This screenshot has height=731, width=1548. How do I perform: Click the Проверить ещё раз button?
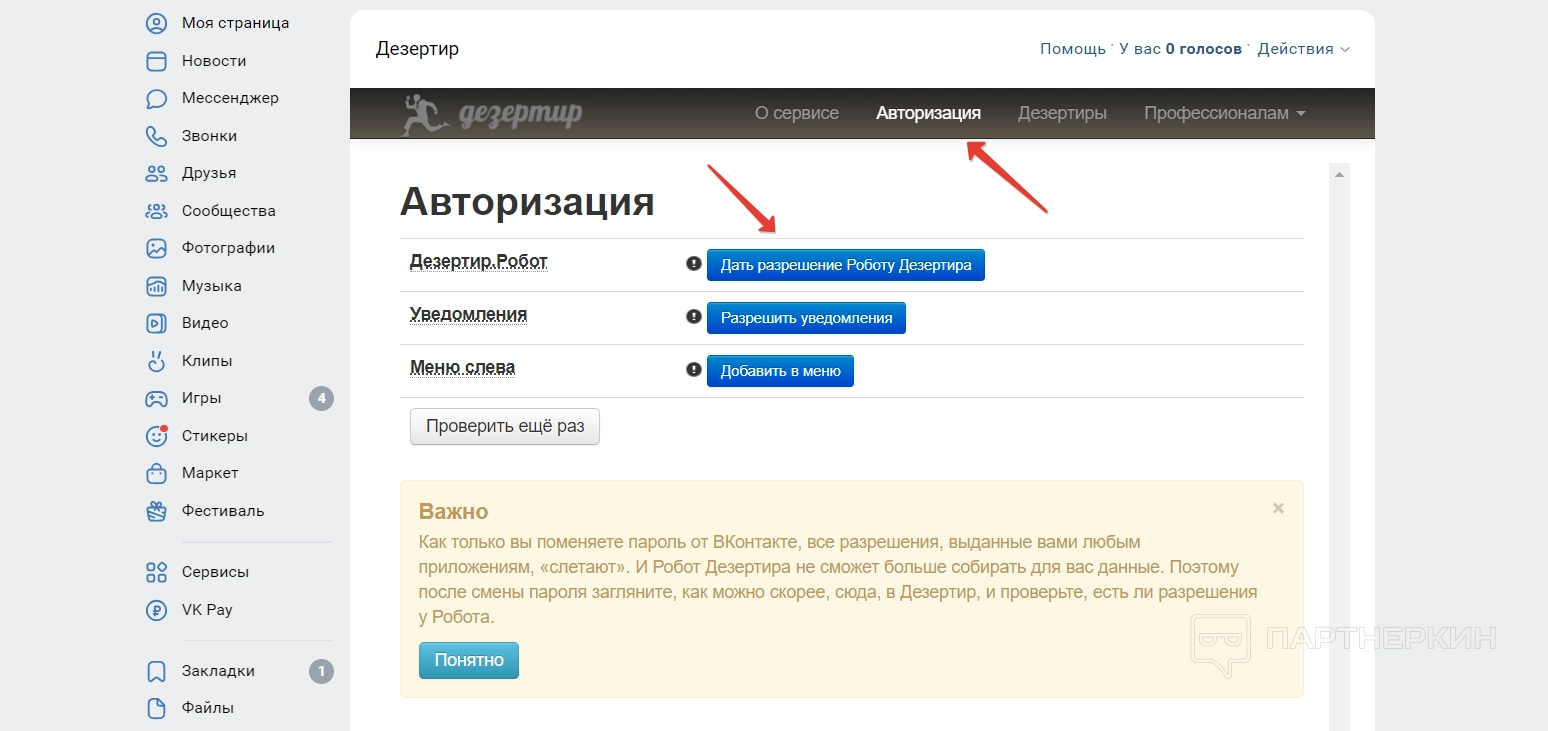click(x=505, y=426)
